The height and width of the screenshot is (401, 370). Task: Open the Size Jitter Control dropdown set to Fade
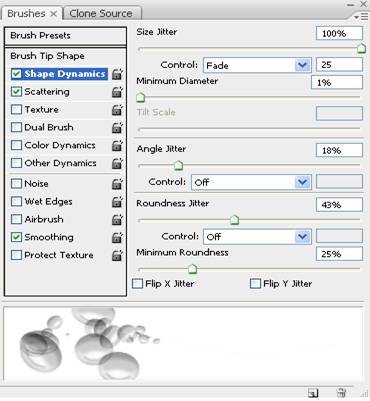tap(257, 65)
